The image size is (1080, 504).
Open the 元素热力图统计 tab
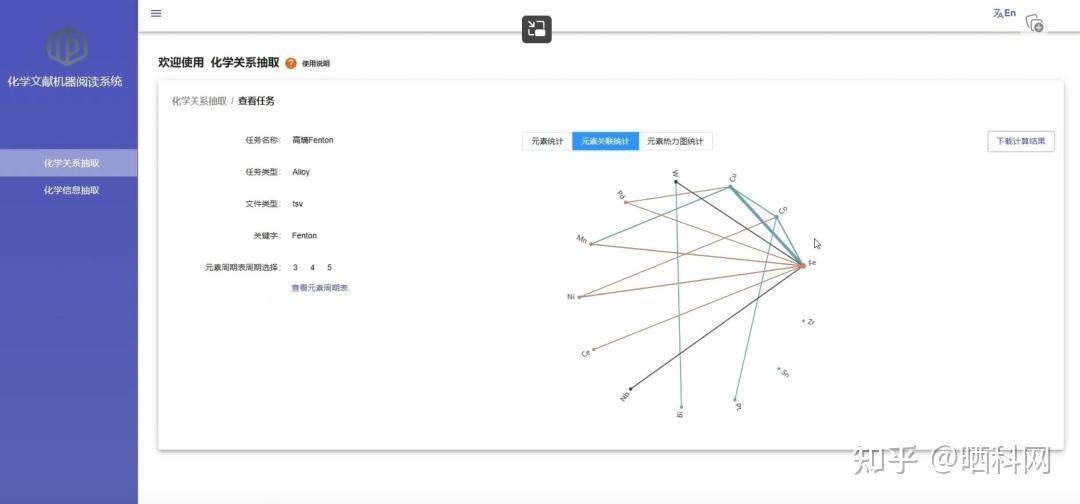coord(675,142)
